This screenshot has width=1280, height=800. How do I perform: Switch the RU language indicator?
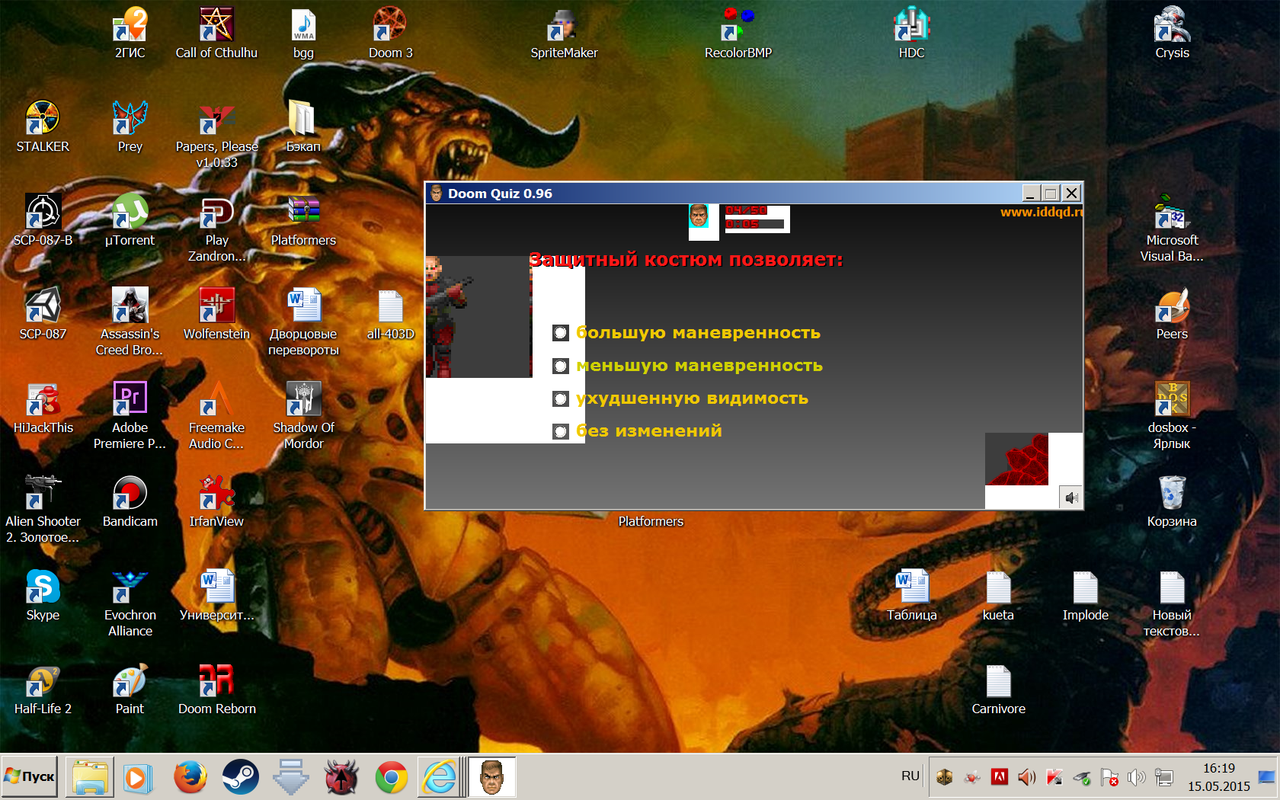click(x=910, y=776)
